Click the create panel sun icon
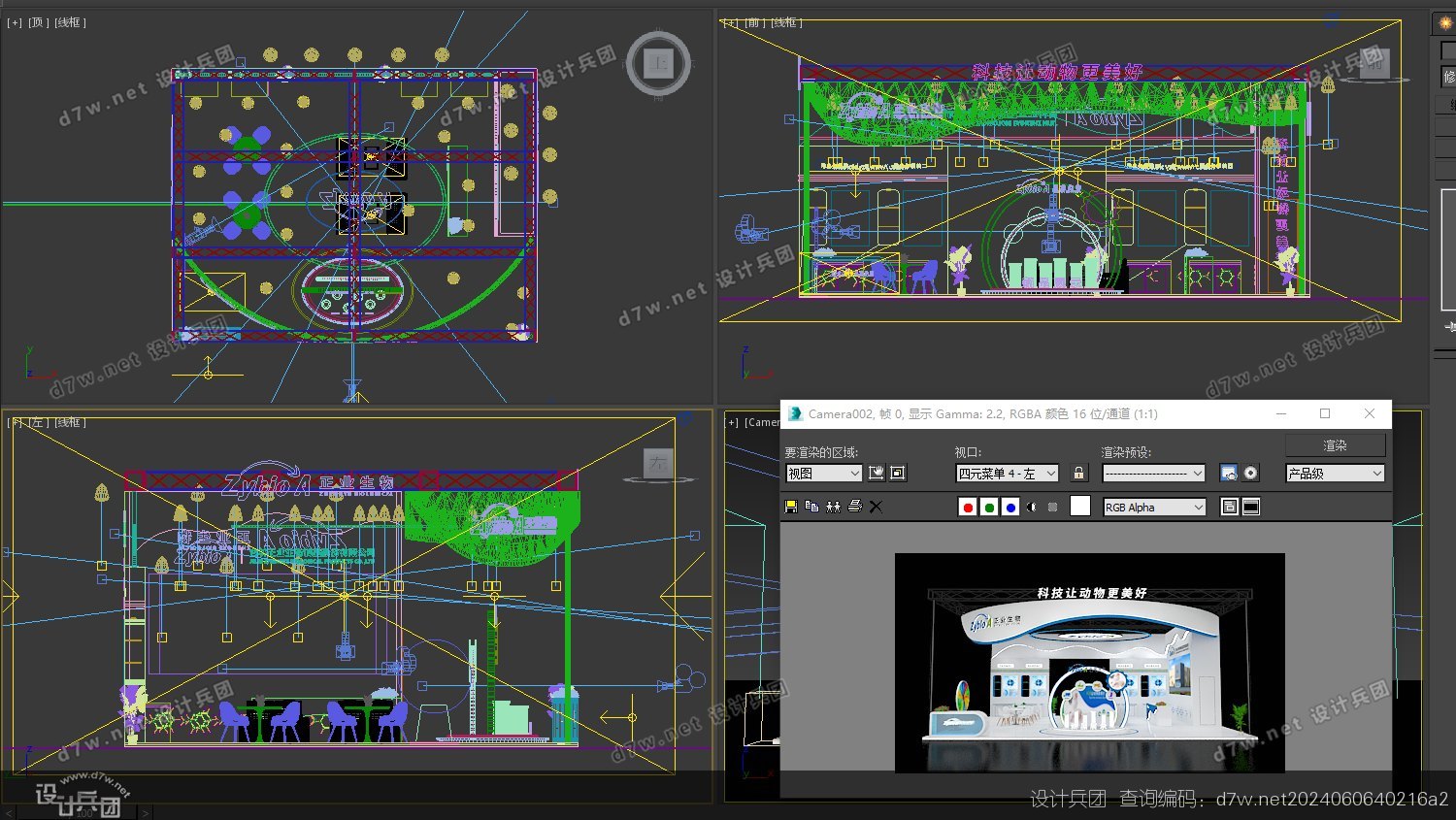Viewport: 1456px width, 820px height. tap(1445, 22)
